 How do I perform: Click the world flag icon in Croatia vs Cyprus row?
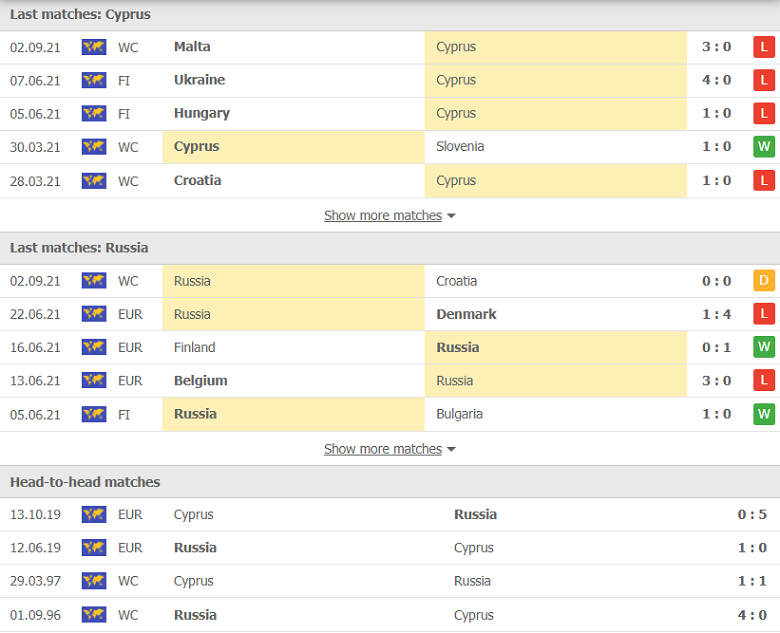[x=94, y=181]
